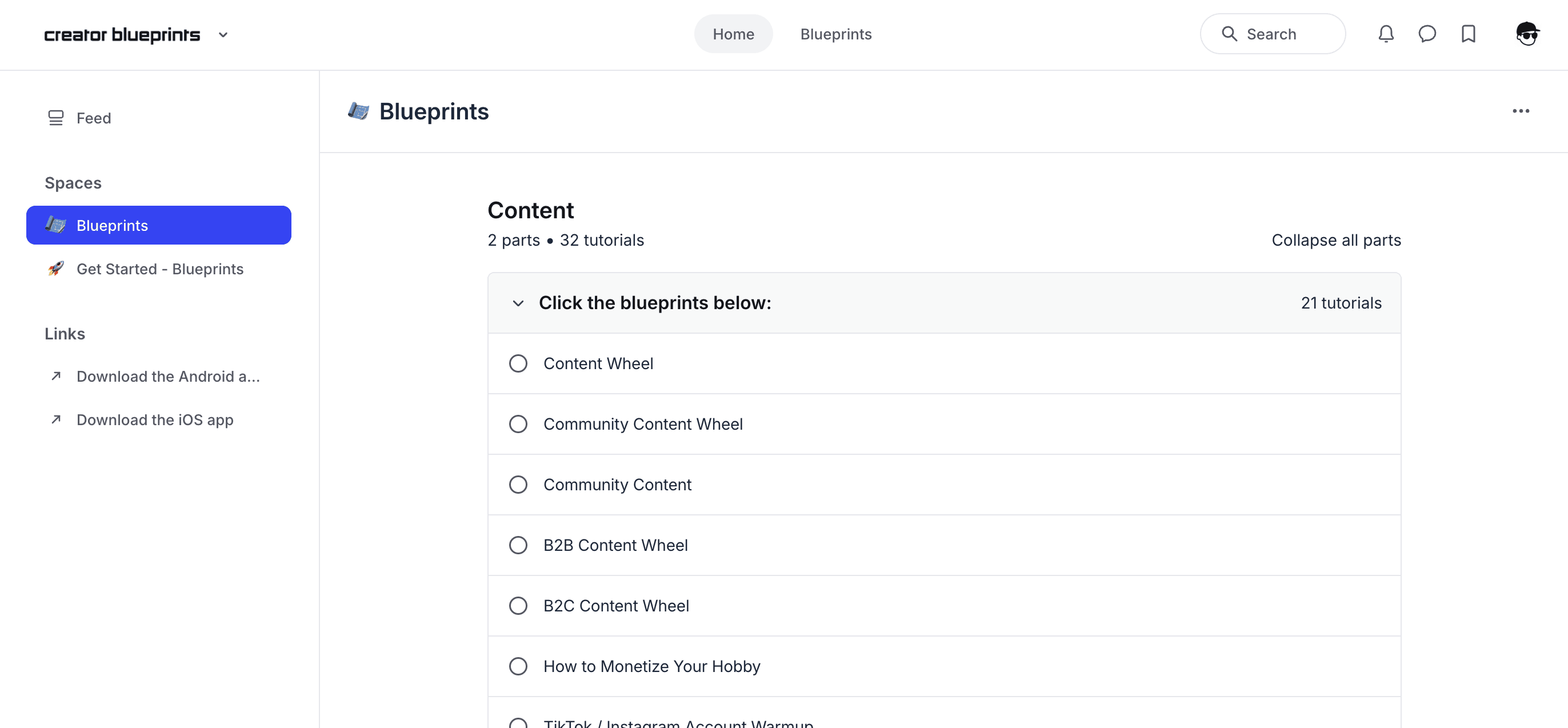
Task: Switch to the Home tab
Action: click(x=733, y=34)
